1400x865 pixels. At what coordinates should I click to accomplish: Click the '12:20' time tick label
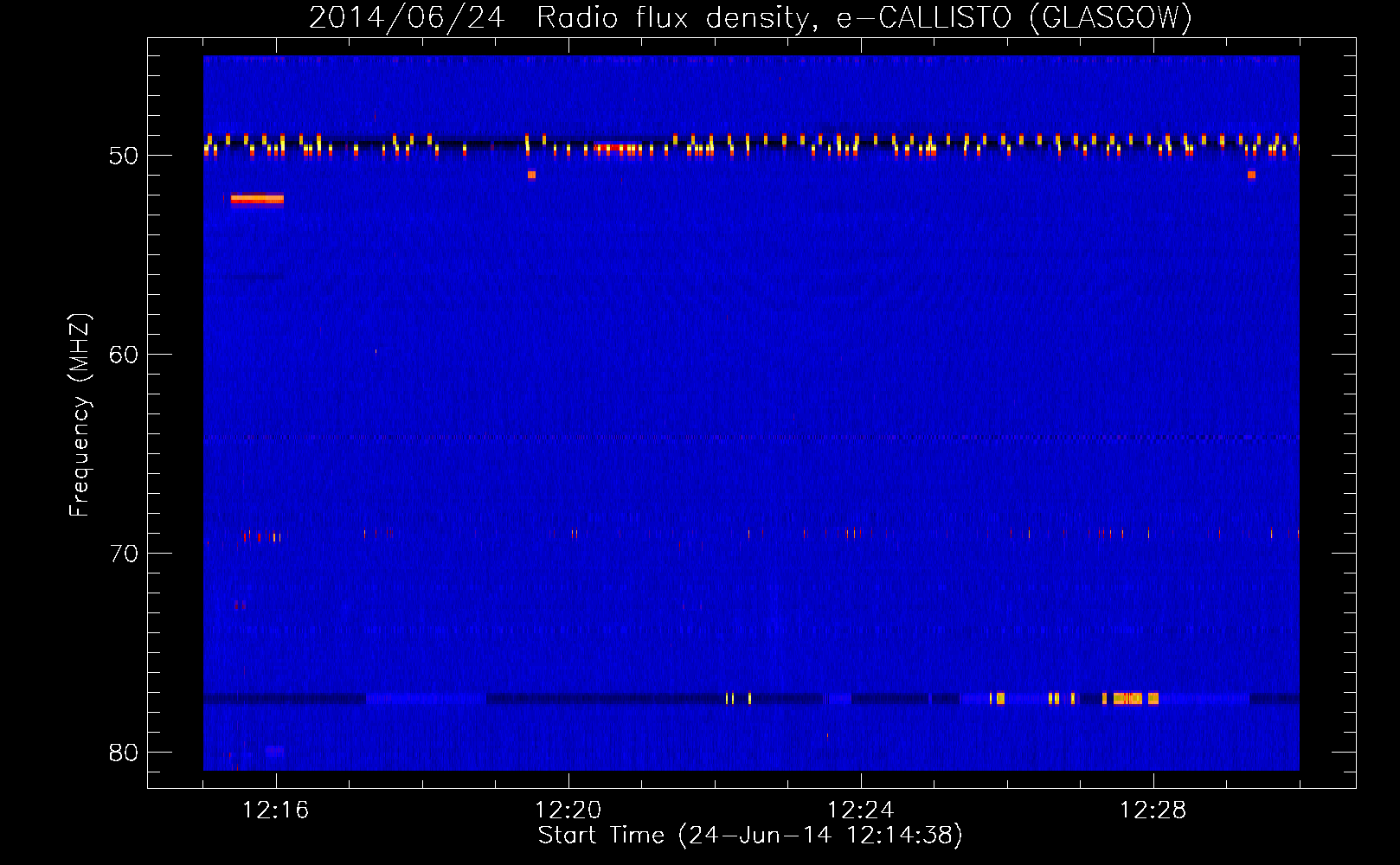pyautogui.click(x=568, y=811)
